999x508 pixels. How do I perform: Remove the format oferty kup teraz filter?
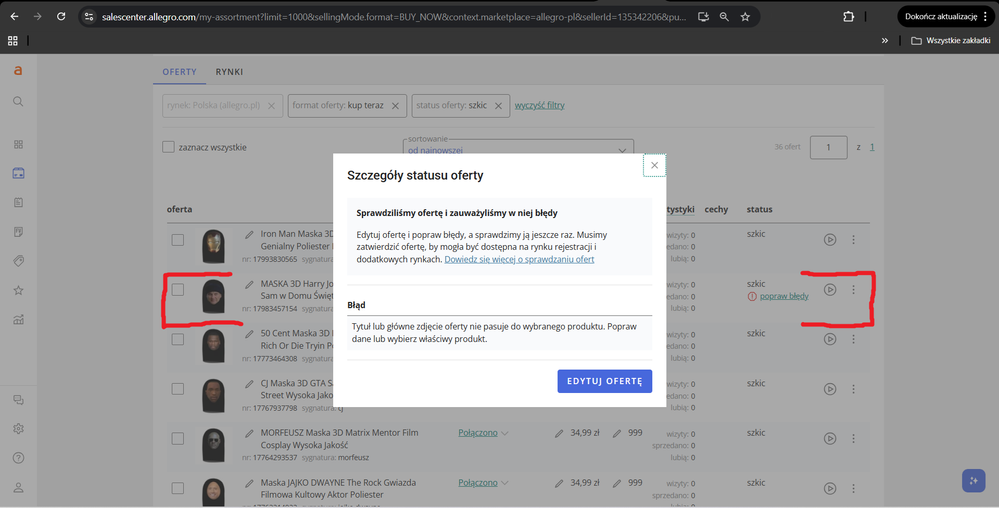pos(395,106)
